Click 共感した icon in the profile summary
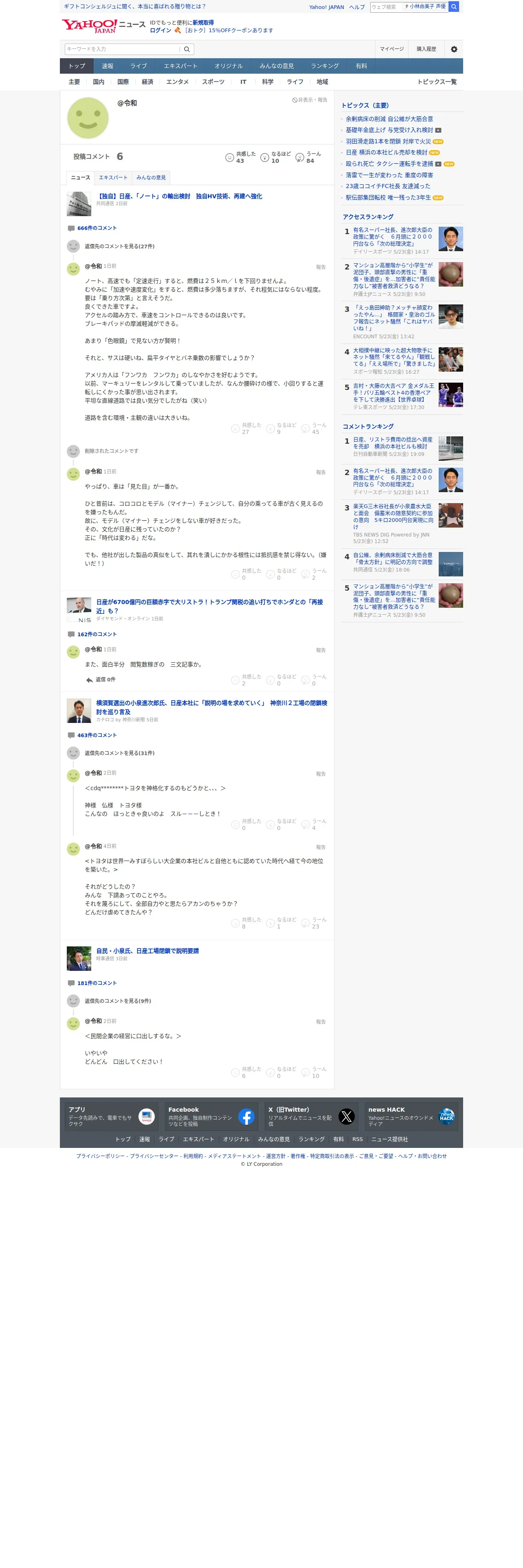523x1568 pixels. [230, 158]
